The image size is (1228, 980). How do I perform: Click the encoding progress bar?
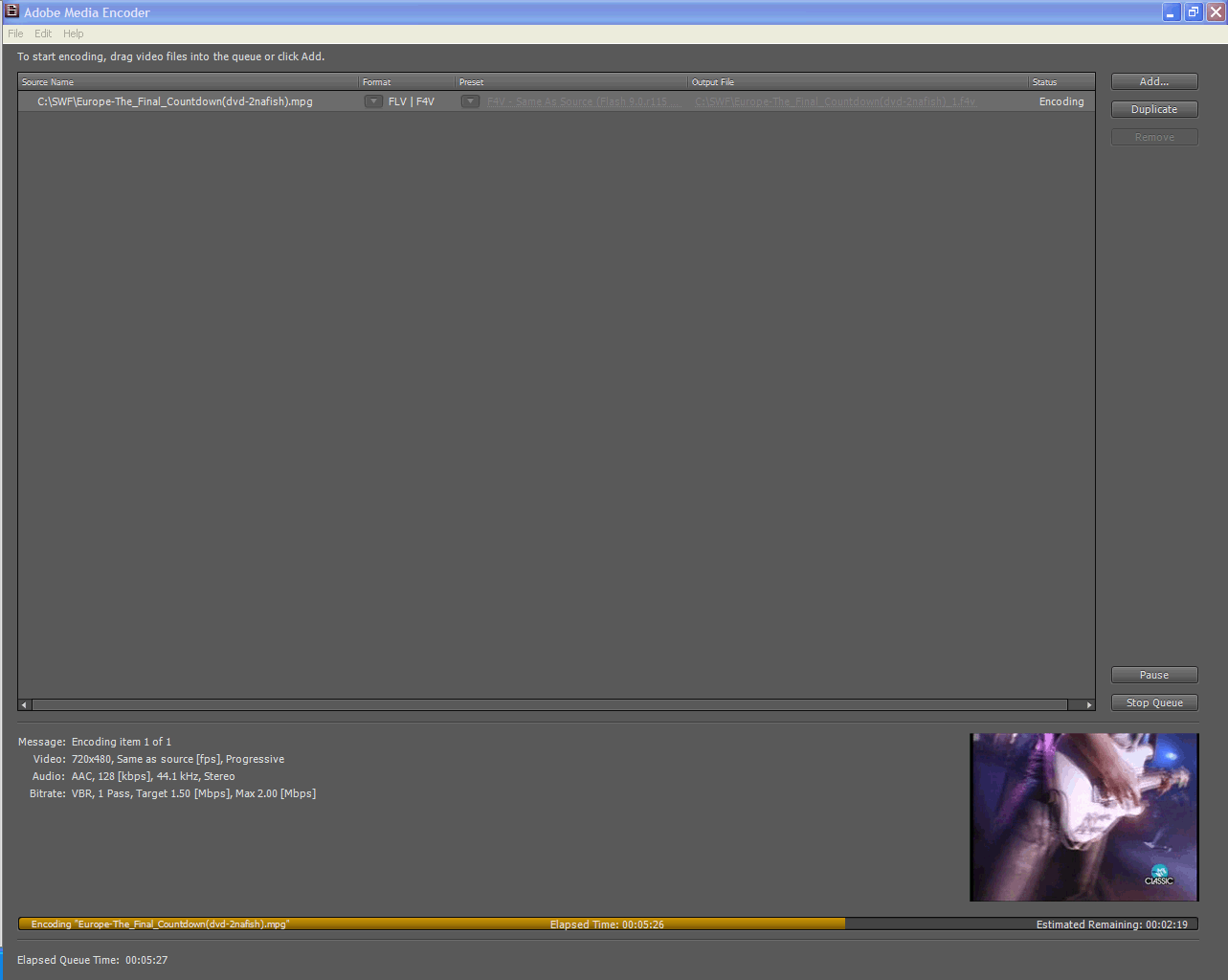pyautogui.click(x=608, y=924)
